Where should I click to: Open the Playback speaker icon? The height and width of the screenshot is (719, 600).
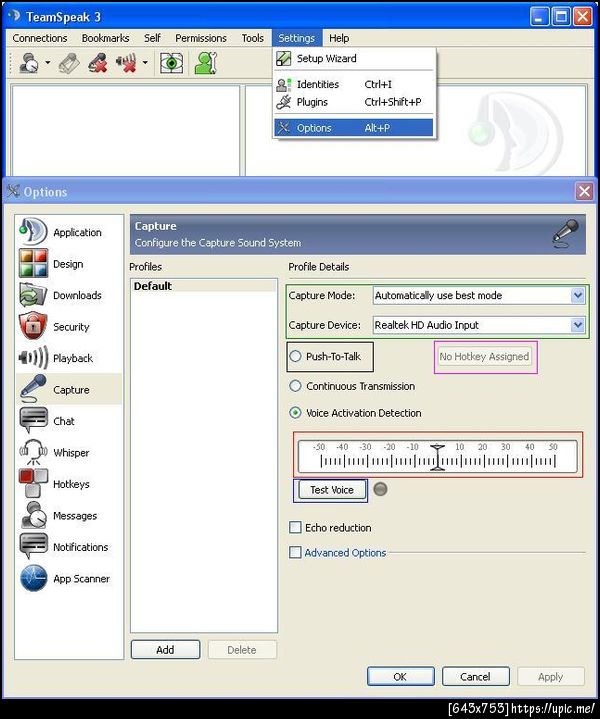pos(33,358)
